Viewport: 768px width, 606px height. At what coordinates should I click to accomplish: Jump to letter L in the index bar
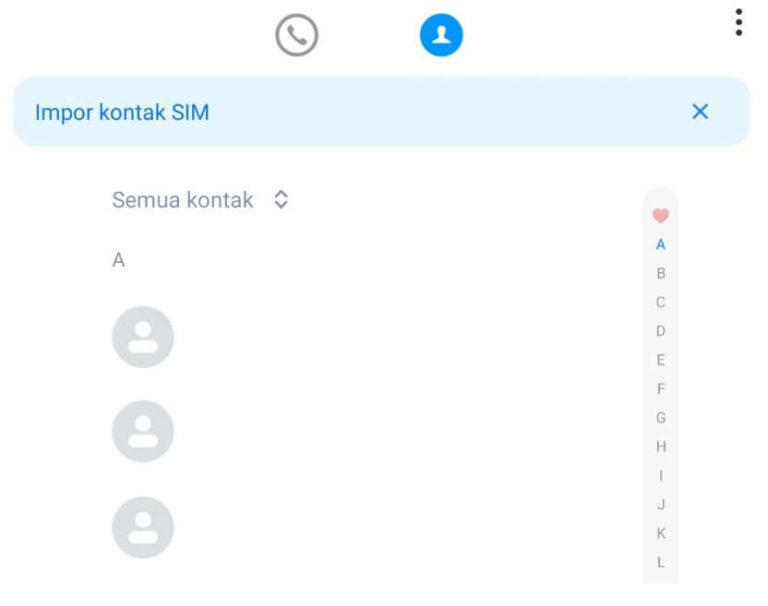click(x=661, y=562)
